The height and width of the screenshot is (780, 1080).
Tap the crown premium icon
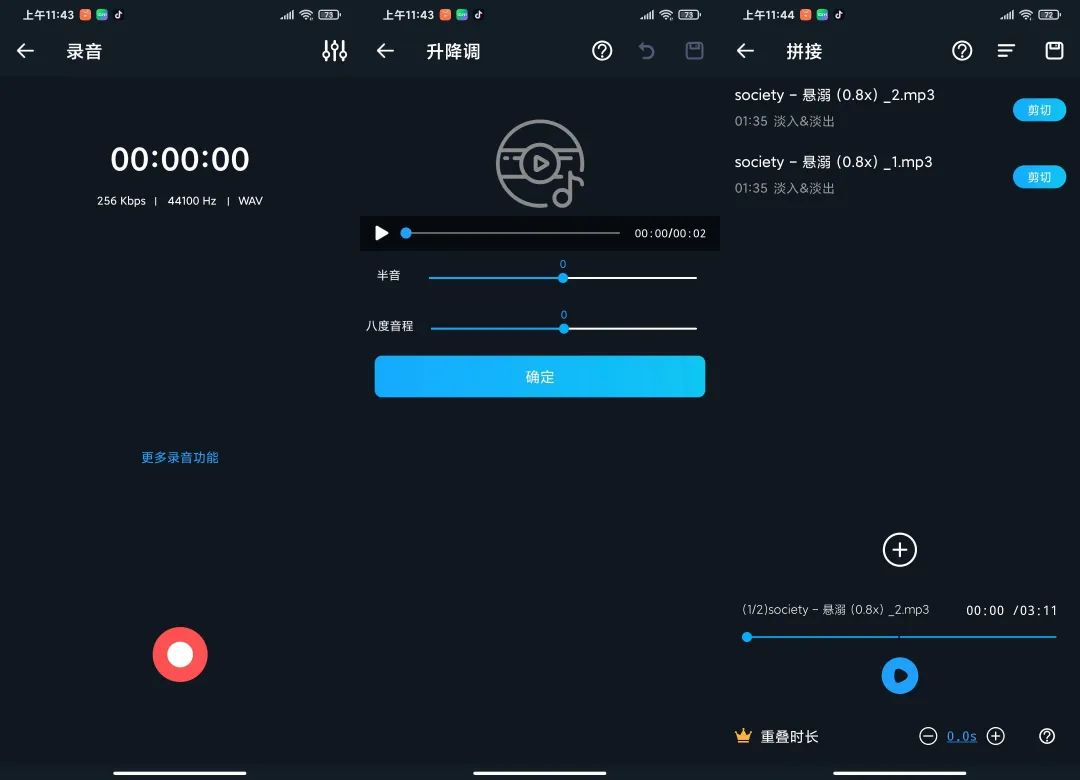click(743, 736)
